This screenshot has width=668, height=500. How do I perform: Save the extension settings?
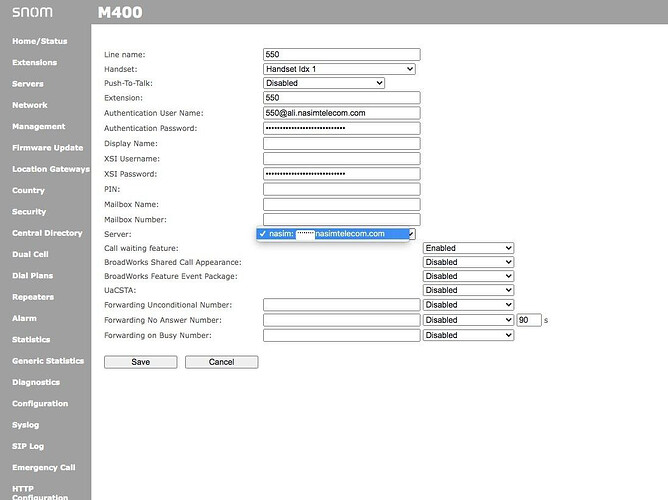(x=141, y=362)
